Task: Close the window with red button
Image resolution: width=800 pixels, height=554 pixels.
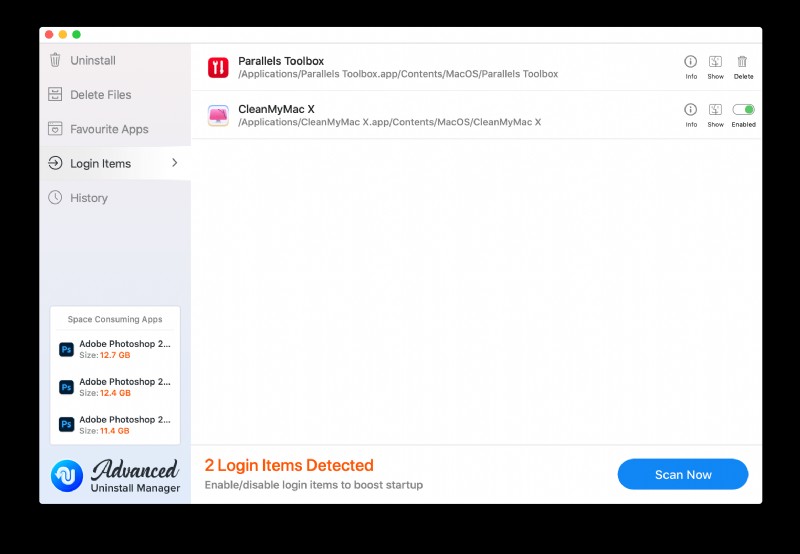Action: pyautogui.click(x=49, y=34)
